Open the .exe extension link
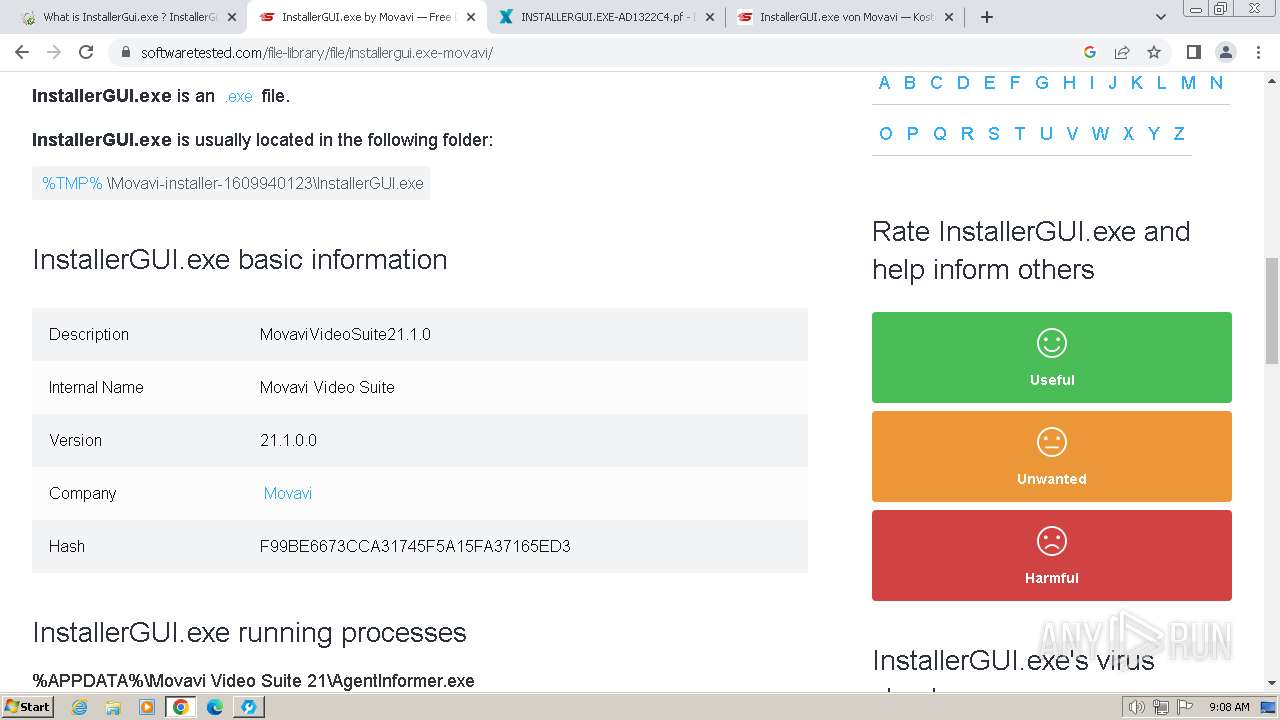The height and width of the screenshot is (720, 1280). (239, 96)
